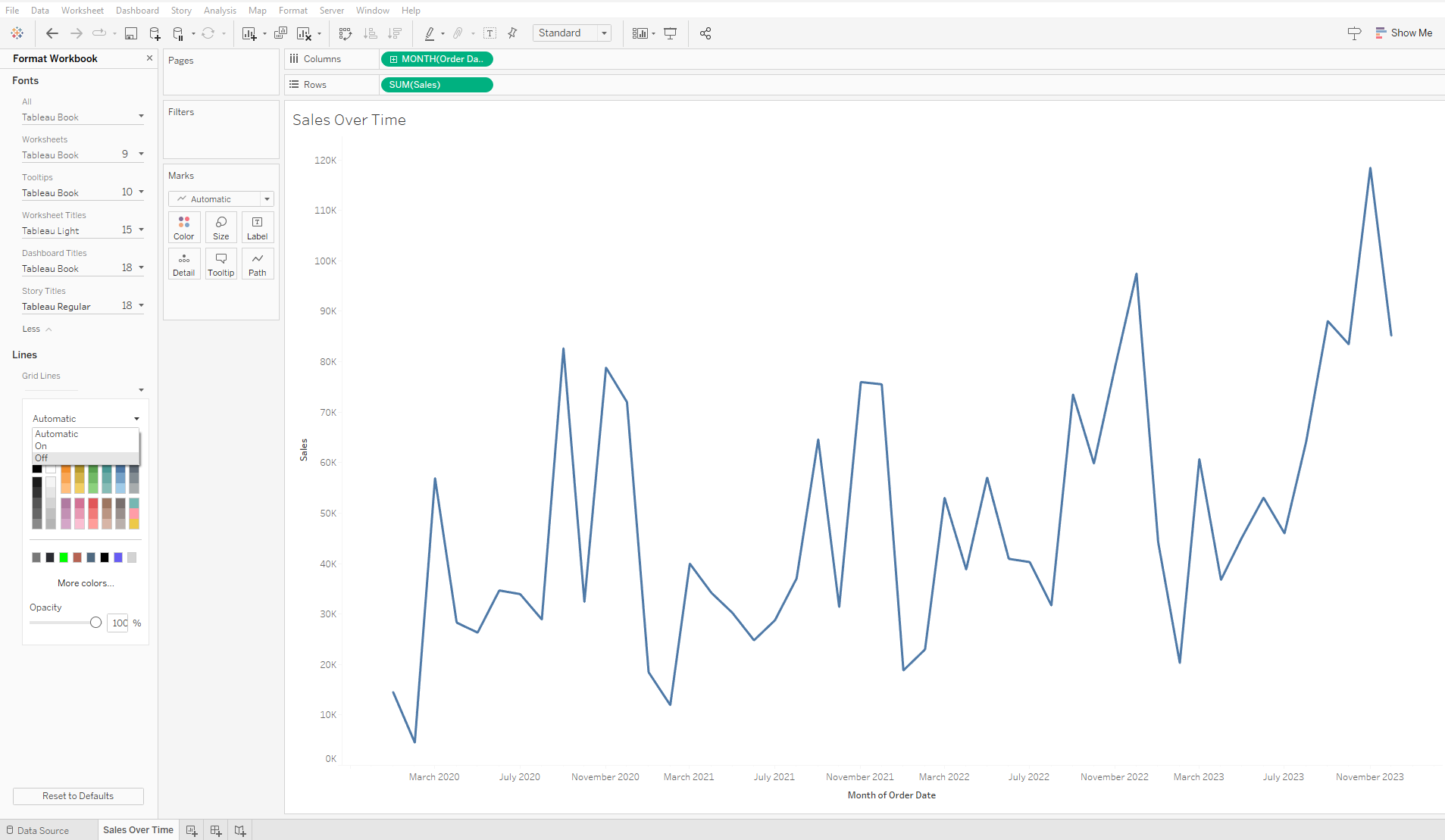Open Dashboard Titles font size 18 dropdown

coord(133,268)
